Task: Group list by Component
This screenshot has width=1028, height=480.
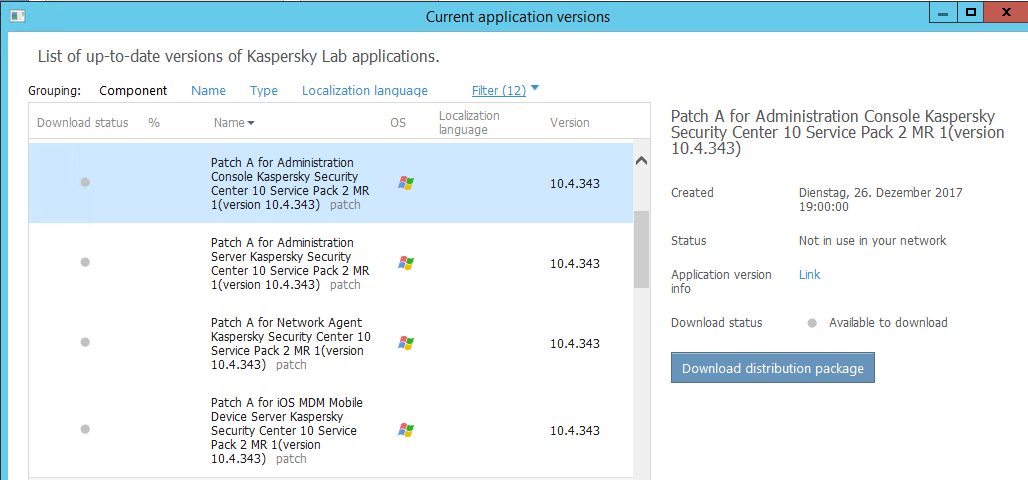Action: coord(133,91)
